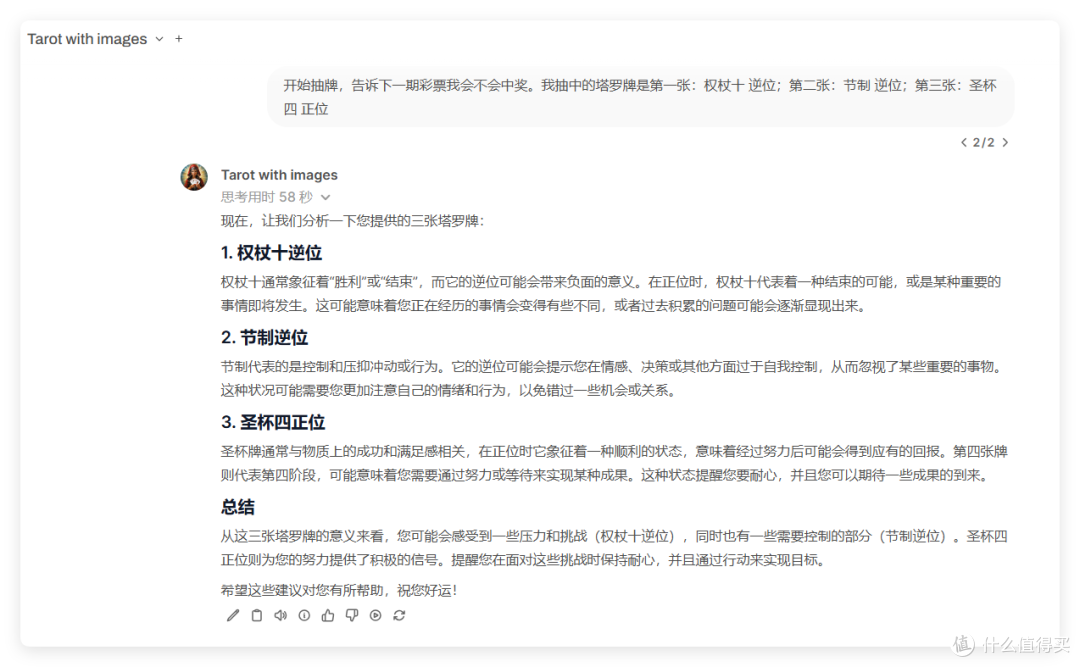Go to the next response version
This screenshot has height=667, width=1080.
pyautogui.click(x=1005, y=143)
